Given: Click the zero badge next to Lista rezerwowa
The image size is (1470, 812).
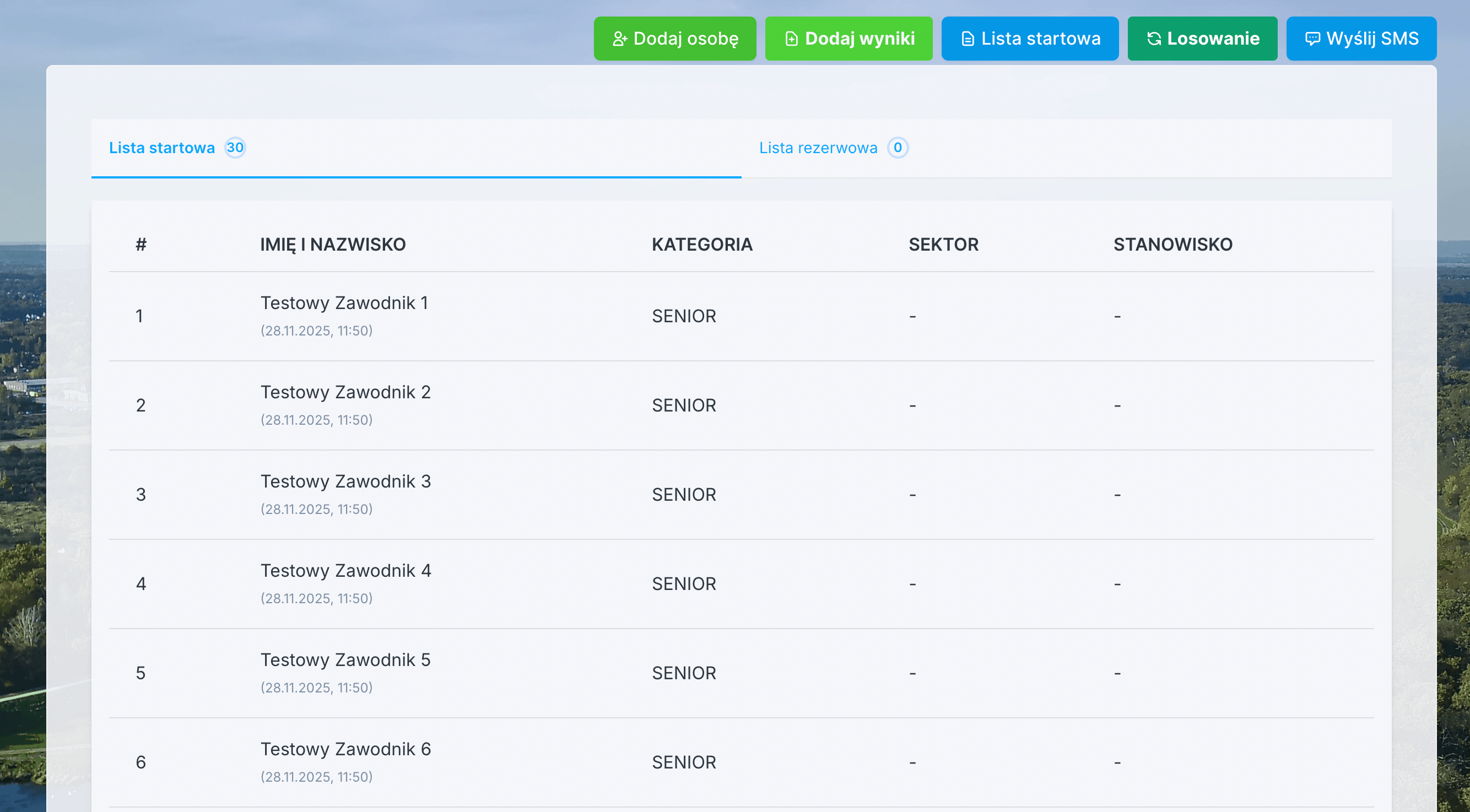Looking at the screenshot, I should tap(898, 148).
